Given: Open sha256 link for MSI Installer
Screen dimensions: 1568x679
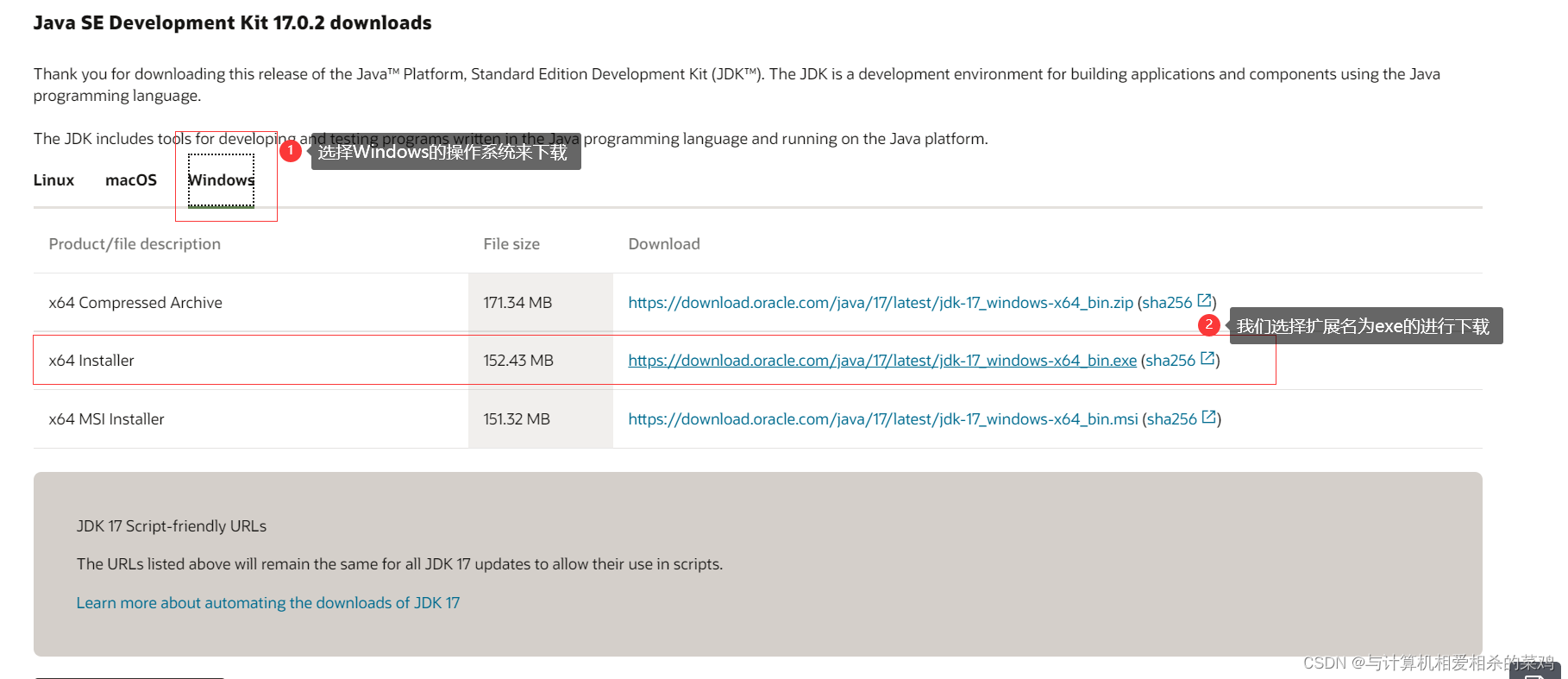Looking at the screenshot, I should pos(1172,419).
